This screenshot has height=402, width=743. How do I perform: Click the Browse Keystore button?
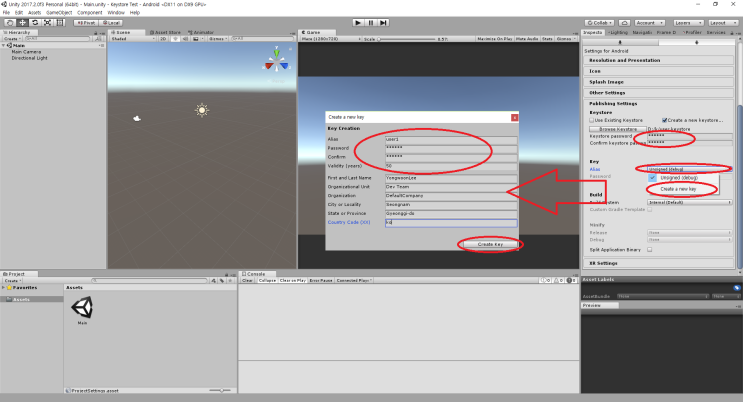point(618,129)
